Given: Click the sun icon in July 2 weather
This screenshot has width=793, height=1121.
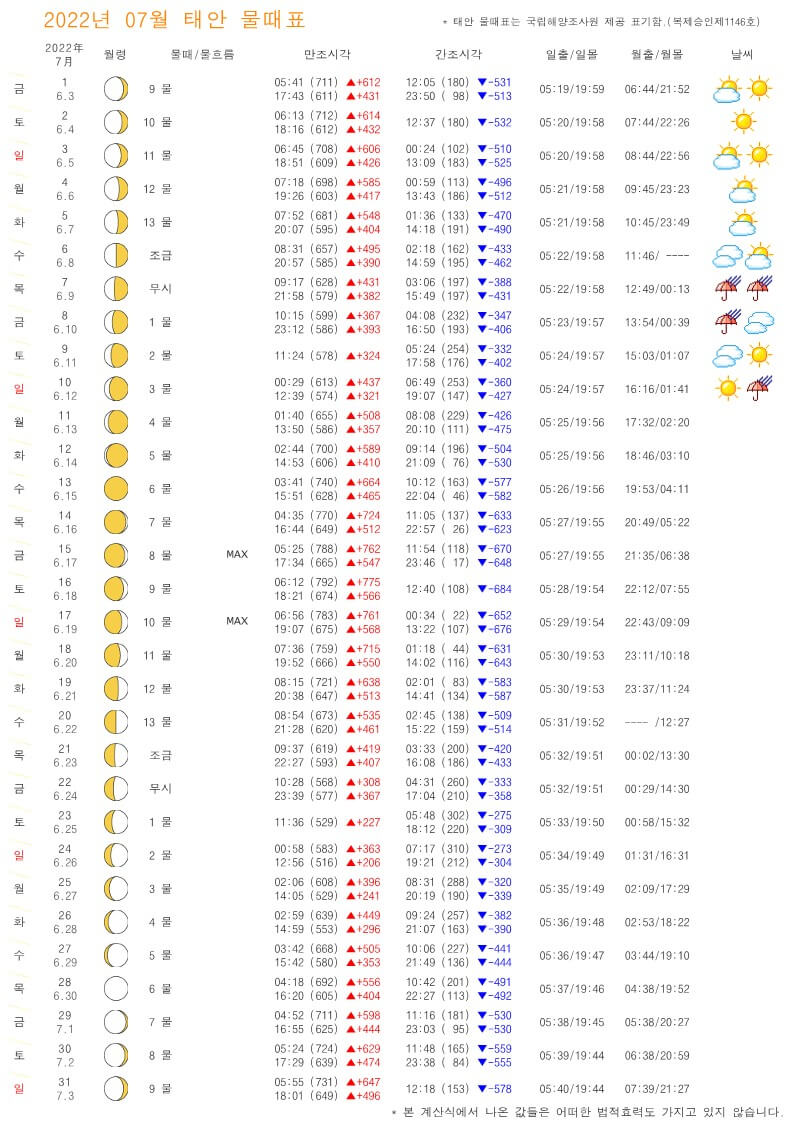Looking at the screenshot, I should [744, 122].
